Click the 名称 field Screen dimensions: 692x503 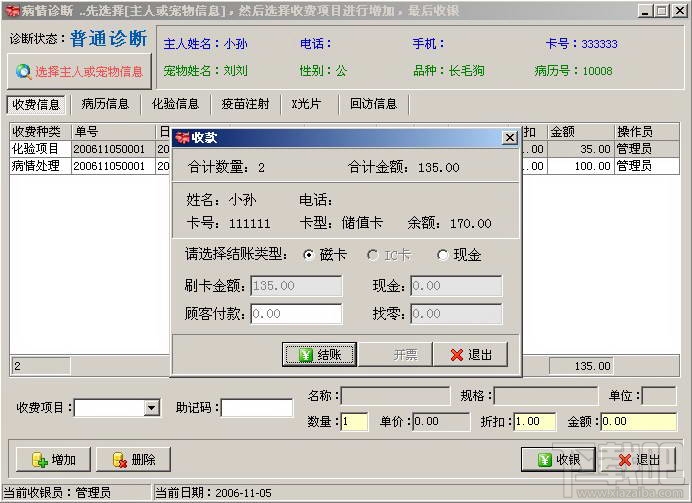(395, 395)
